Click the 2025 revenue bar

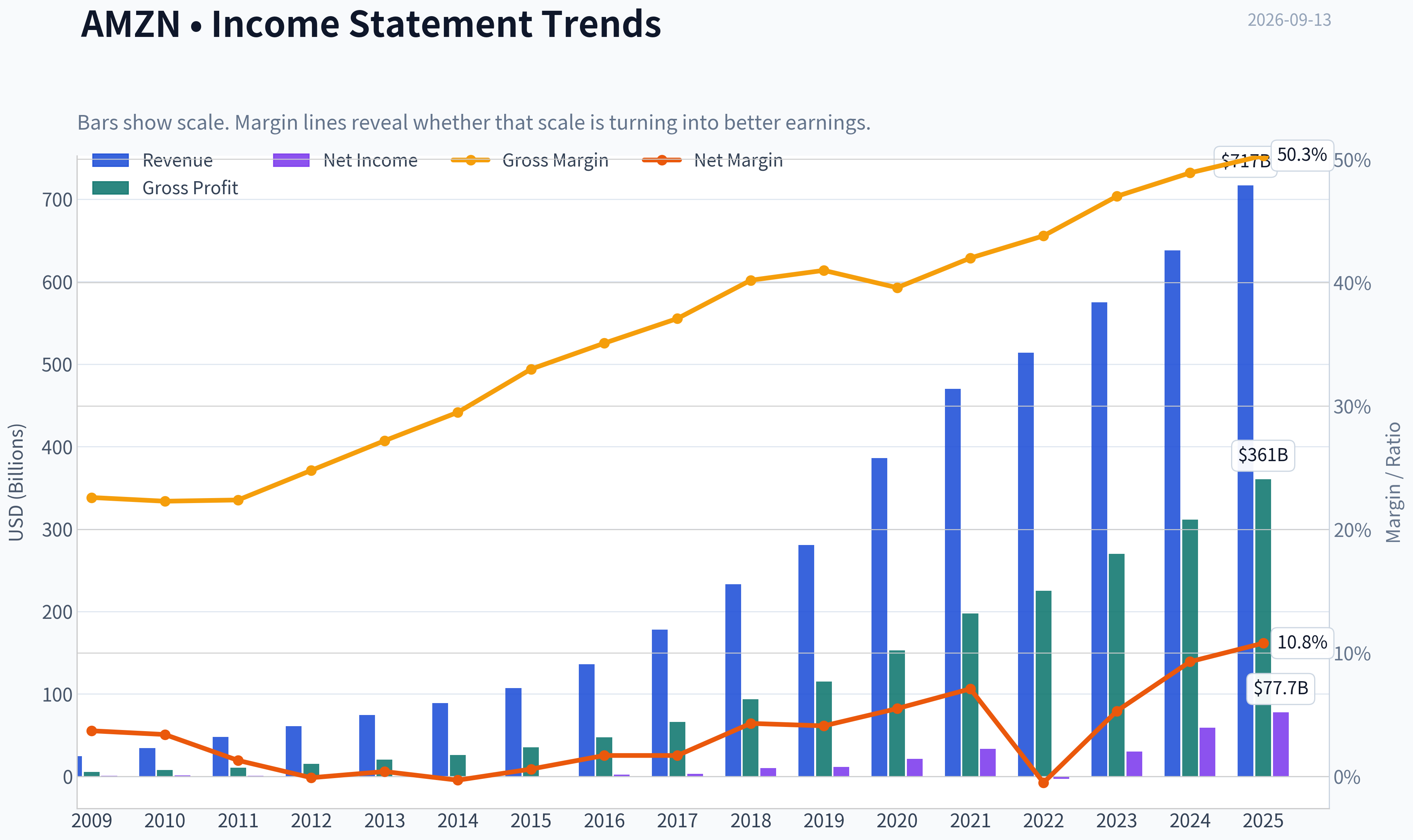[x=1245, y=480]
